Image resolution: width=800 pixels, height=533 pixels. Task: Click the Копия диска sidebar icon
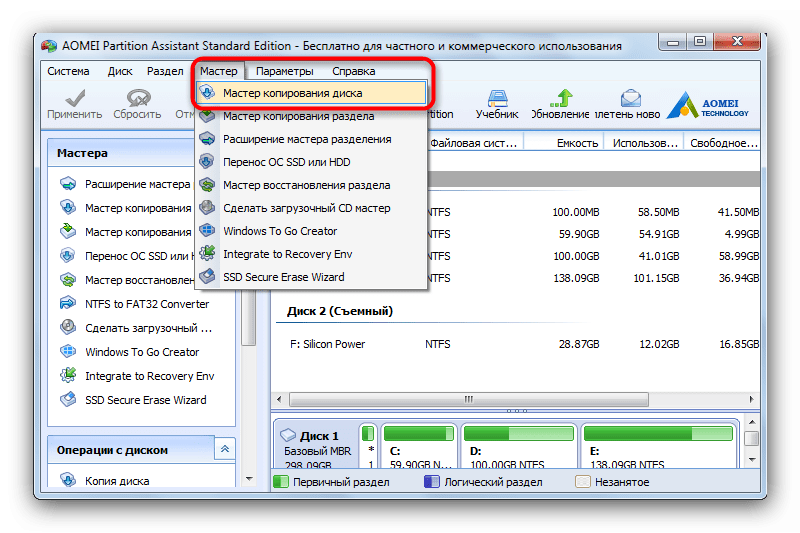click(x=68, y=480)
